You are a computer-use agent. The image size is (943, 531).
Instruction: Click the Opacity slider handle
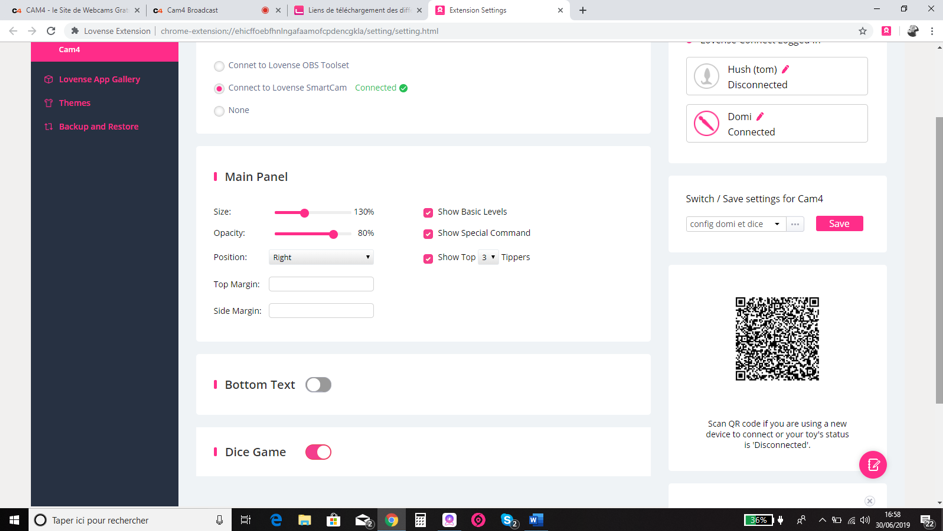tap(333, 234)
